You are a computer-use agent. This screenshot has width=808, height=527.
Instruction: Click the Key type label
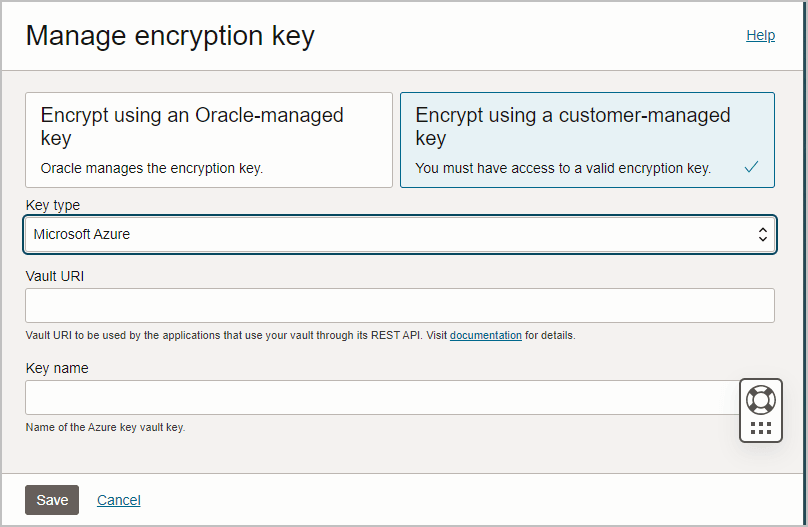(x=52, y=205)
